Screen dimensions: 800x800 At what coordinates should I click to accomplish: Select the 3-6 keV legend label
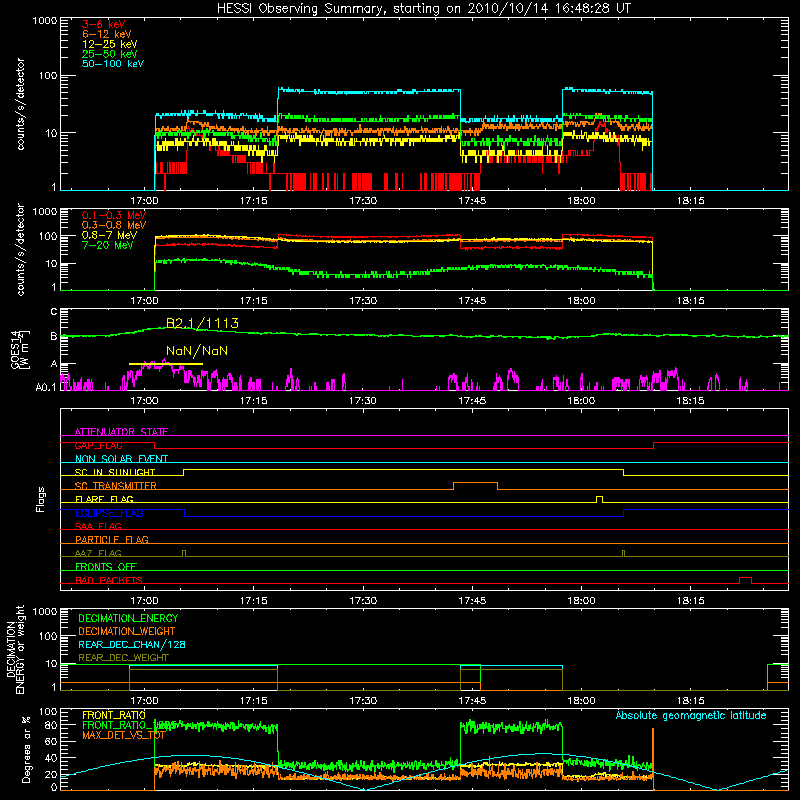103,24
